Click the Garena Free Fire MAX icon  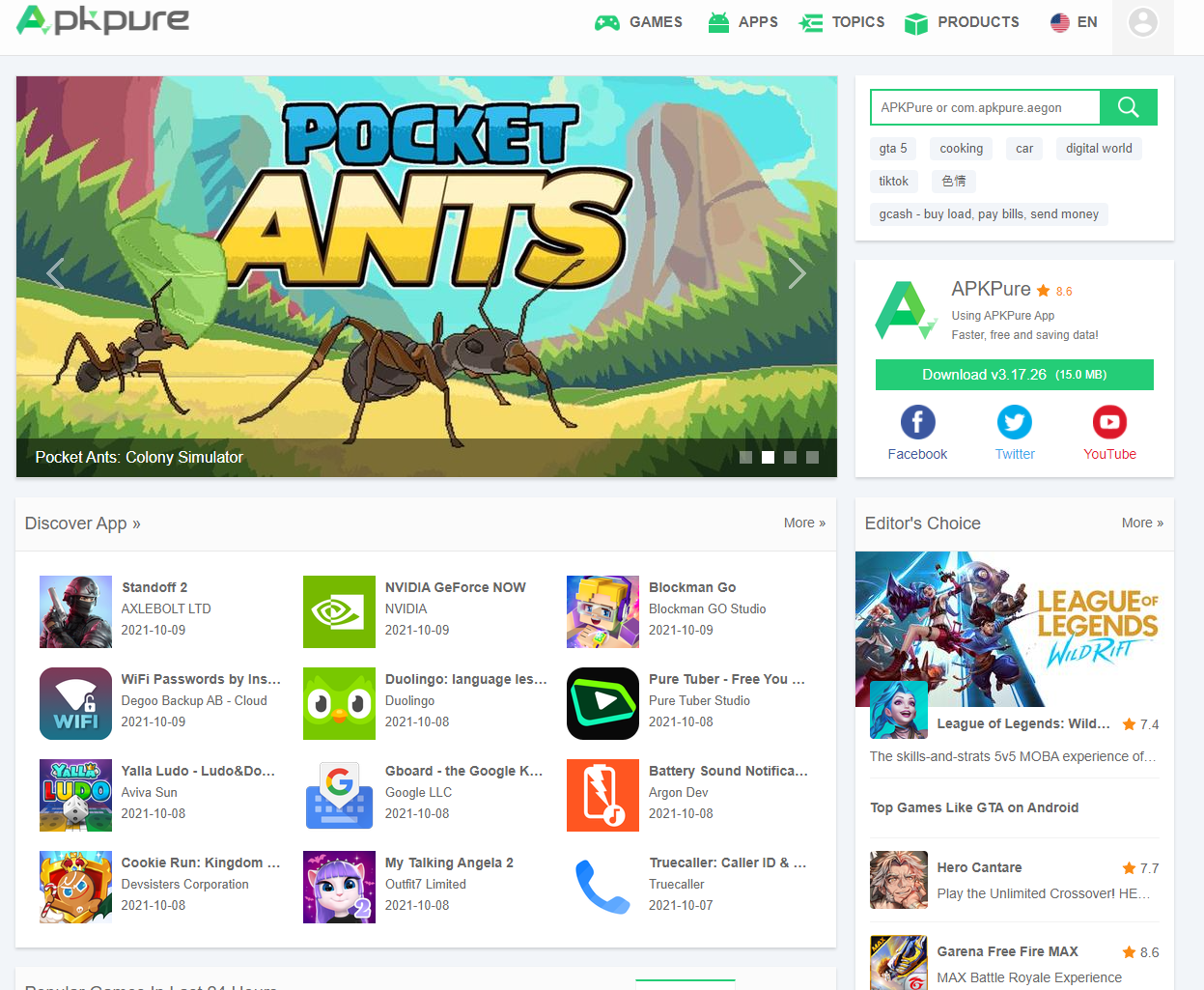[x=899, y=962]
